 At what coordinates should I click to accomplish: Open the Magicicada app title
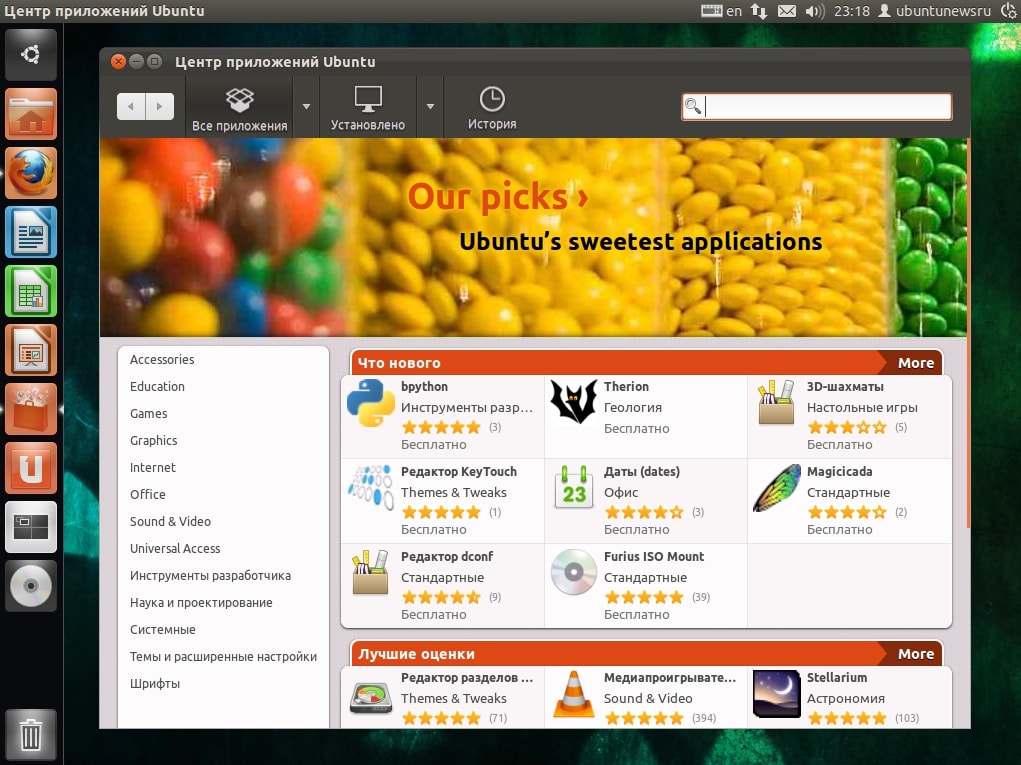(x=839, y=472)
